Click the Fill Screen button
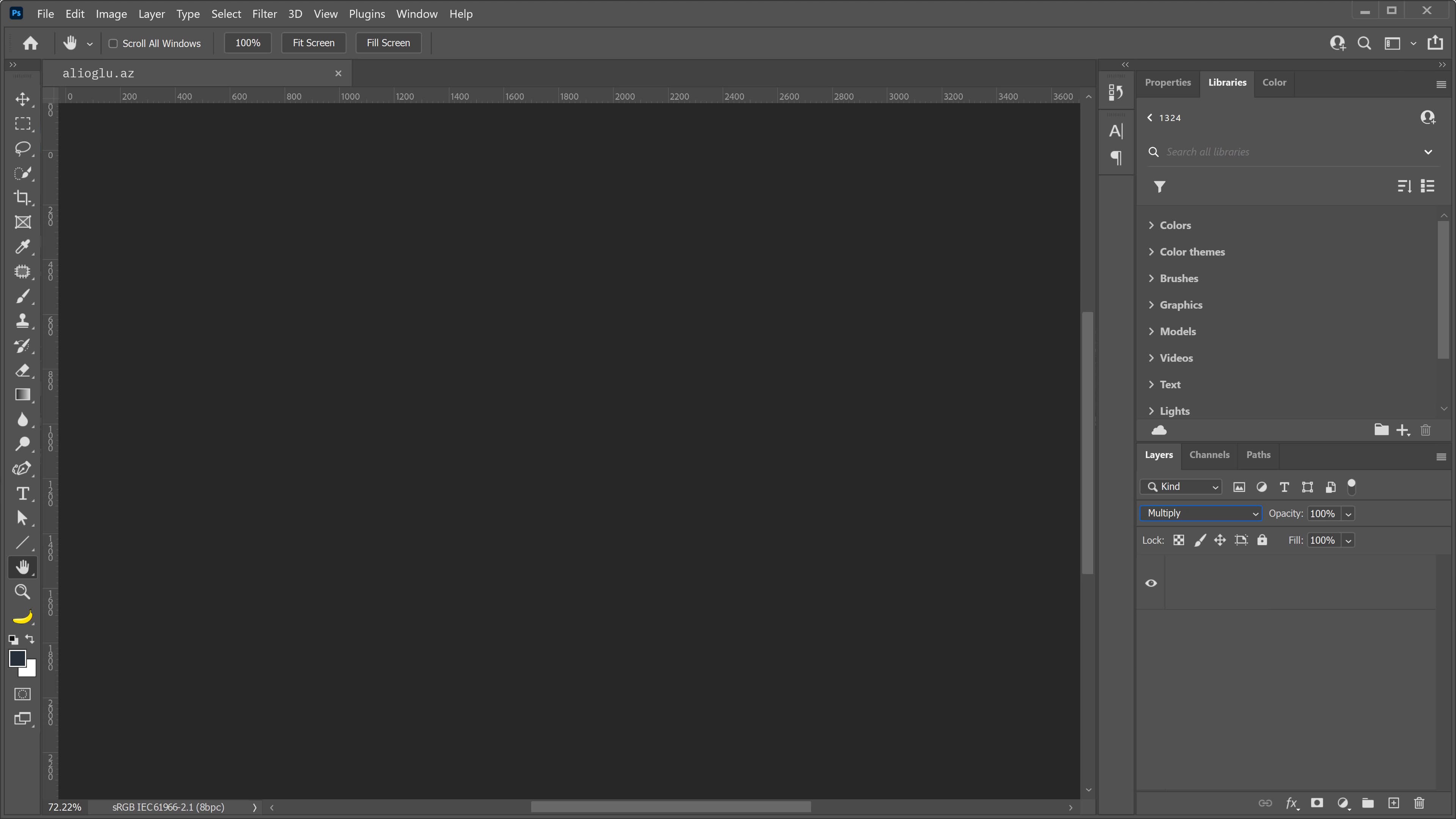 click(x=388, y=43)
